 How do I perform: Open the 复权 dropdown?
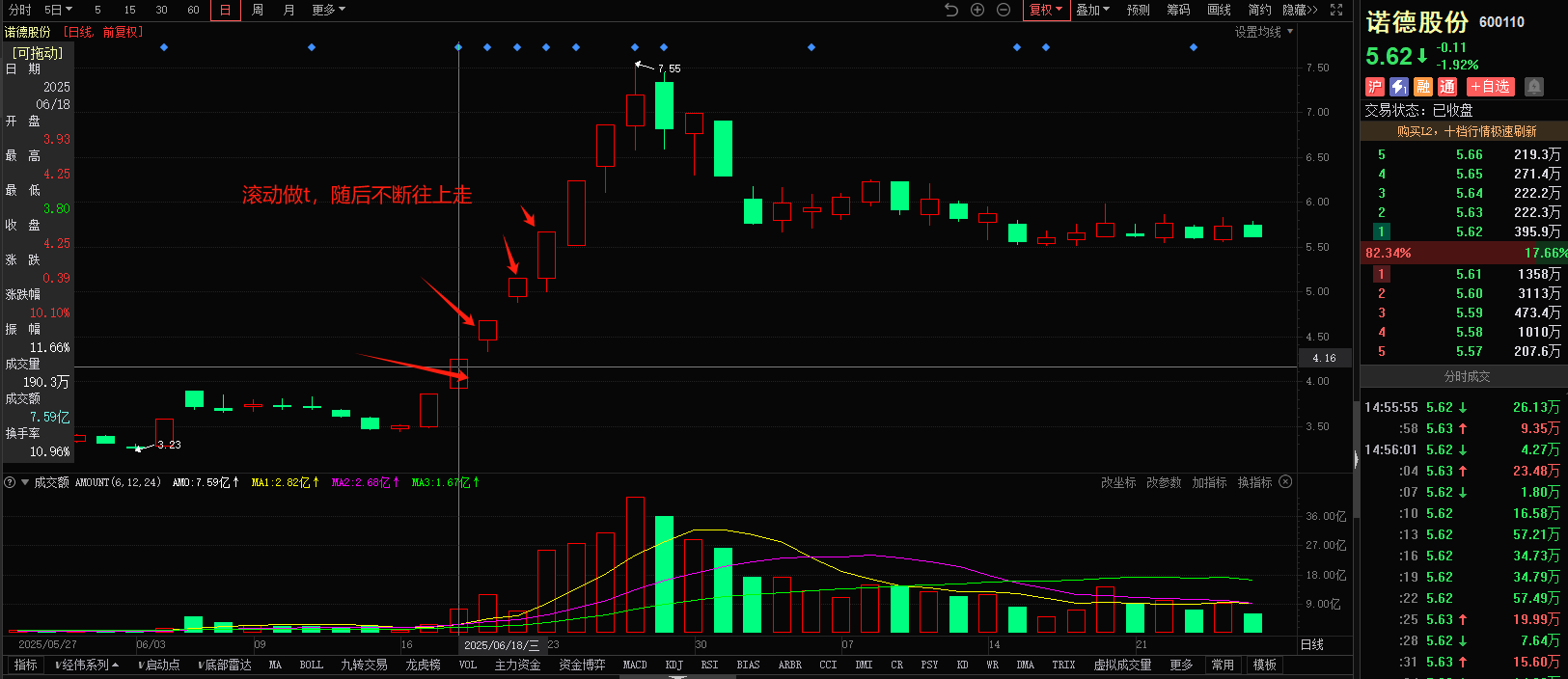tap(1045, 10)
